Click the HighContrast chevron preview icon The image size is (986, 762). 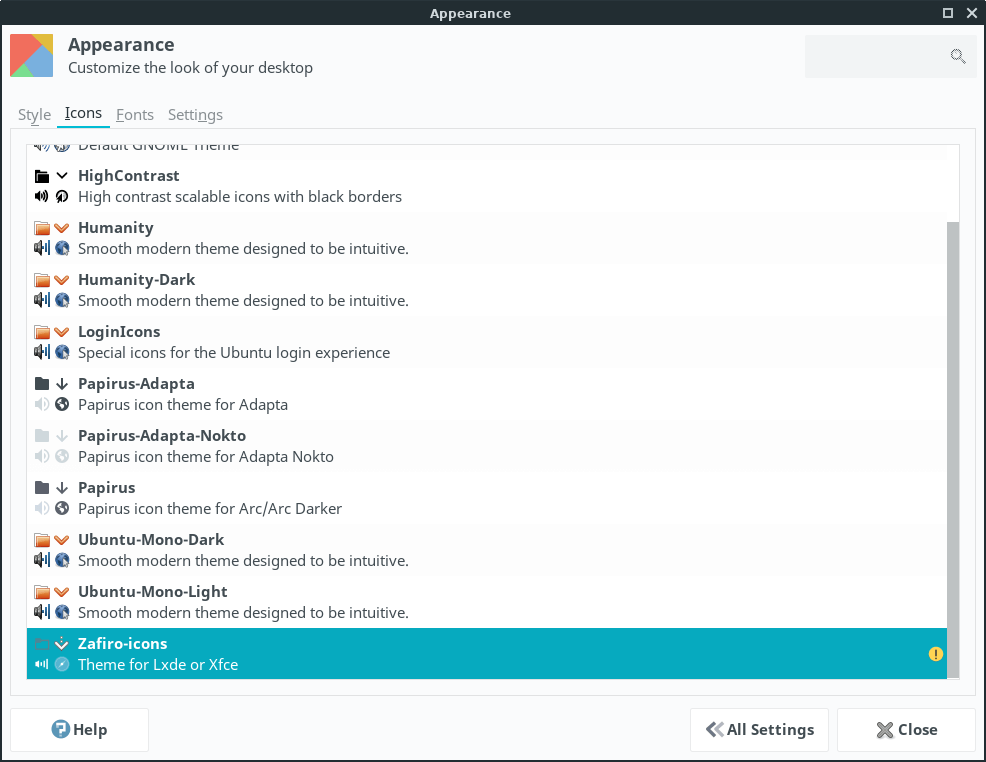pos(62,176)
